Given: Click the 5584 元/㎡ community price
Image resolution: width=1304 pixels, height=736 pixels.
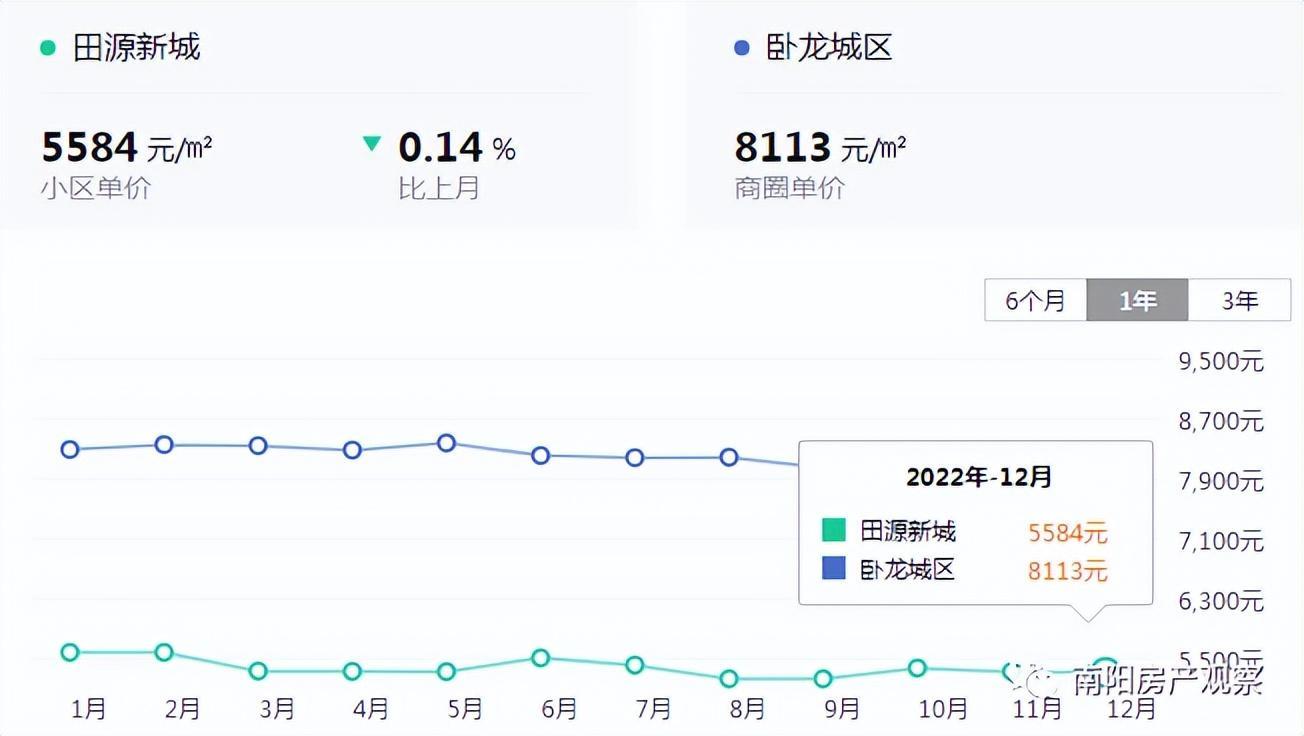Looking at the screenshot, I should click(127, 148).
